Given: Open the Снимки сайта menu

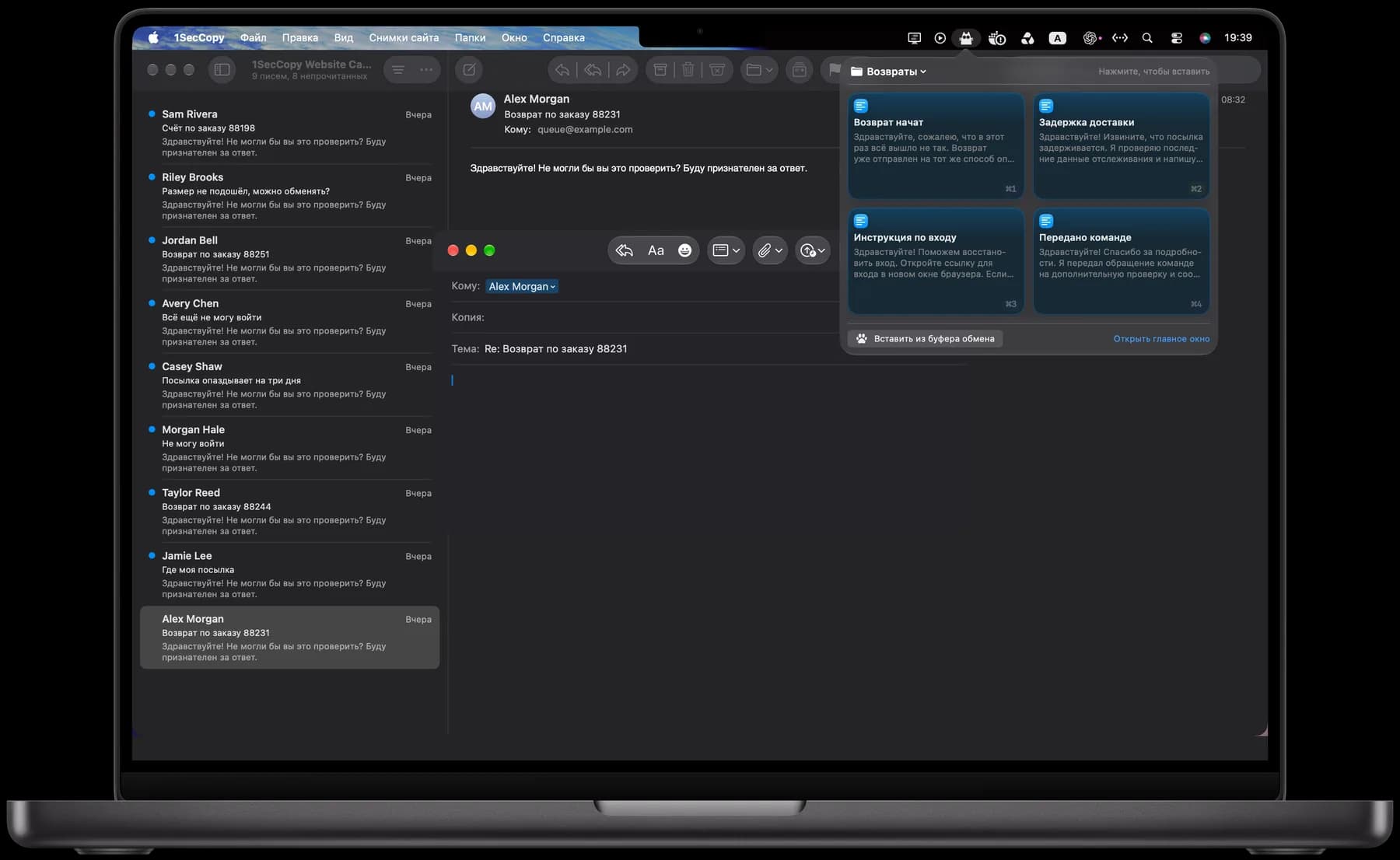Looking at the screenshot, I should click(404, 37).
